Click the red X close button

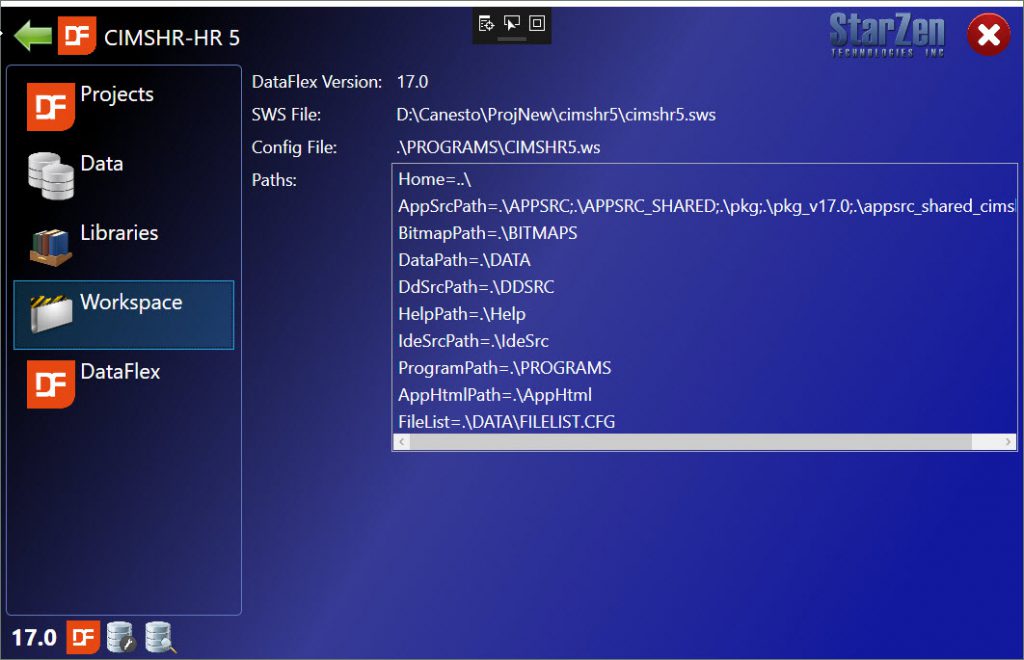coord(988,36)
